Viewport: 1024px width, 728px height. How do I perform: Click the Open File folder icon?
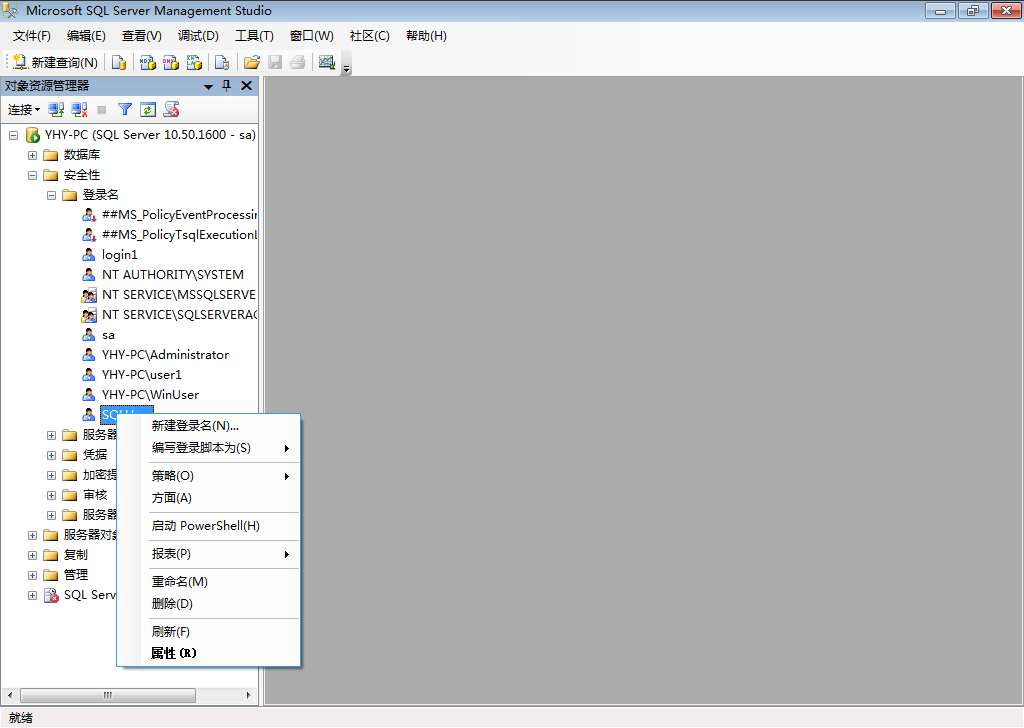251,63
